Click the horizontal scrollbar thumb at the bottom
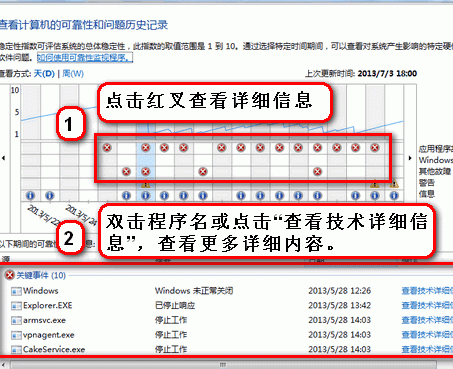 223,365
